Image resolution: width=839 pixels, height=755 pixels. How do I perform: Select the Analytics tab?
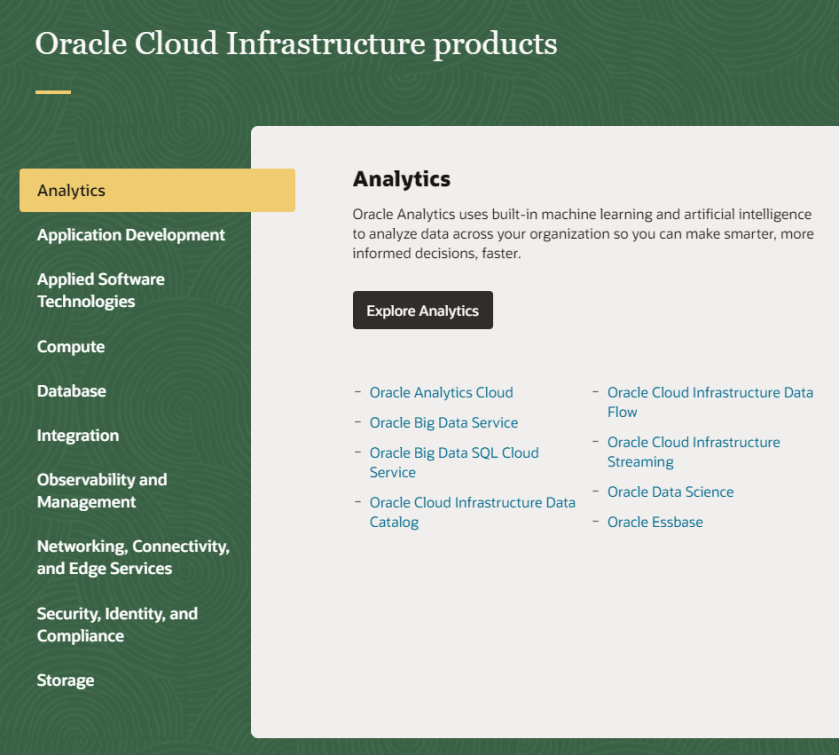click(x=156, y=190)
